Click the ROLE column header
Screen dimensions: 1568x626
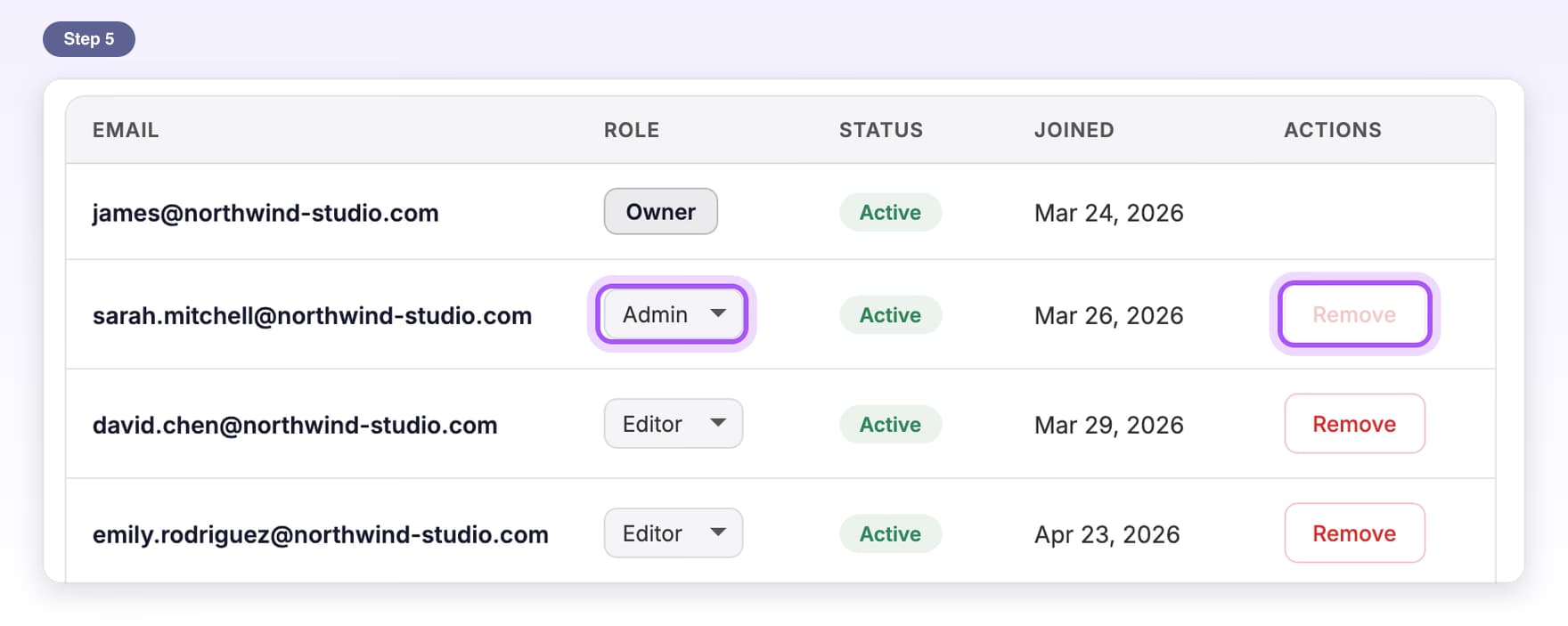coord(632,130)
